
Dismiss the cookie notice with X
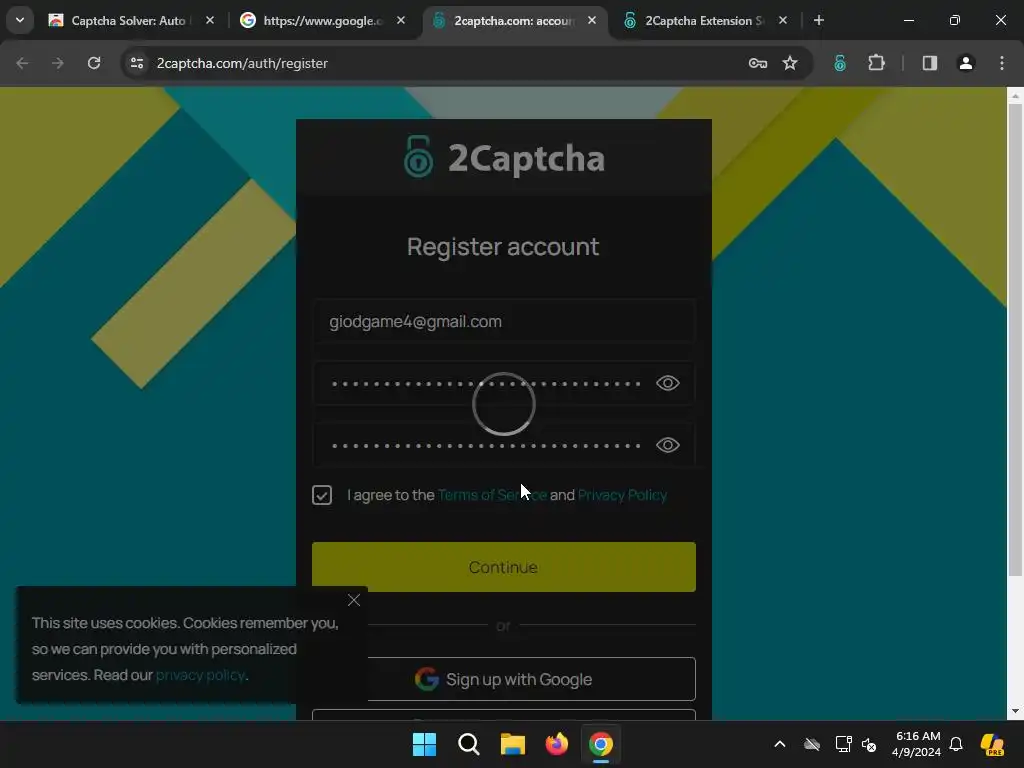354,600
